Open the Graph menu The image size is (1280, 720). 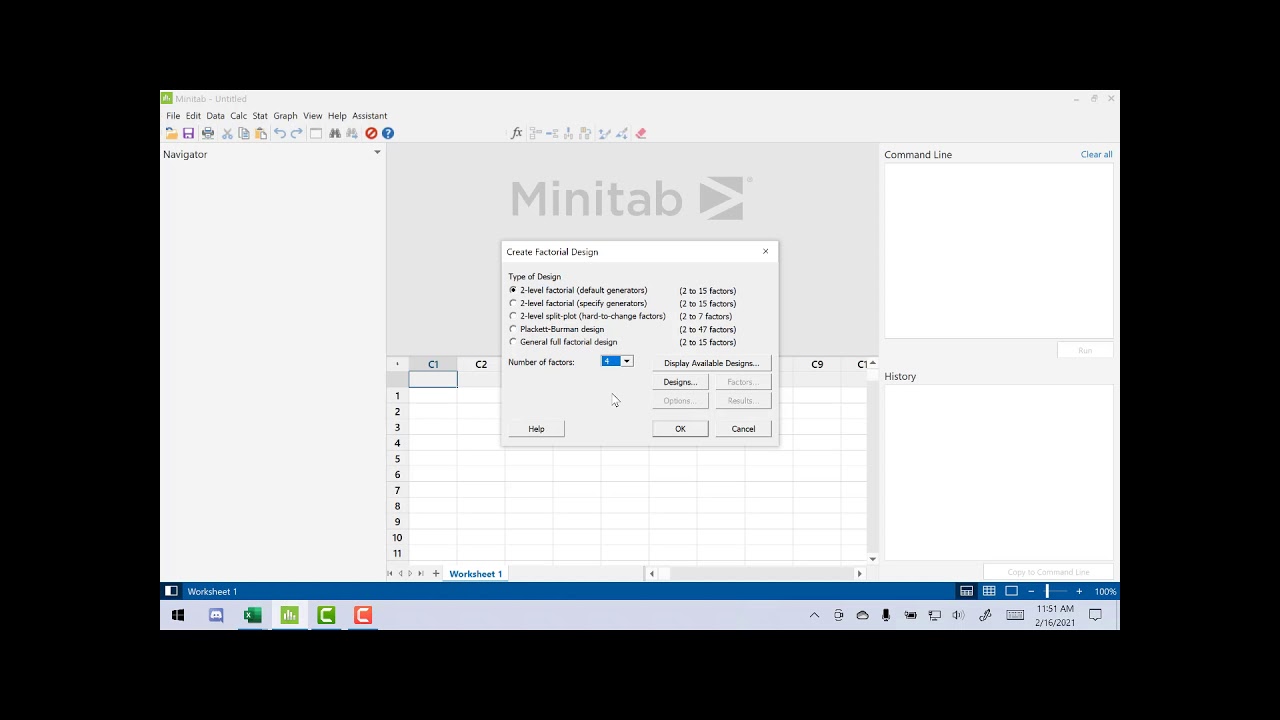click(285, 116)
